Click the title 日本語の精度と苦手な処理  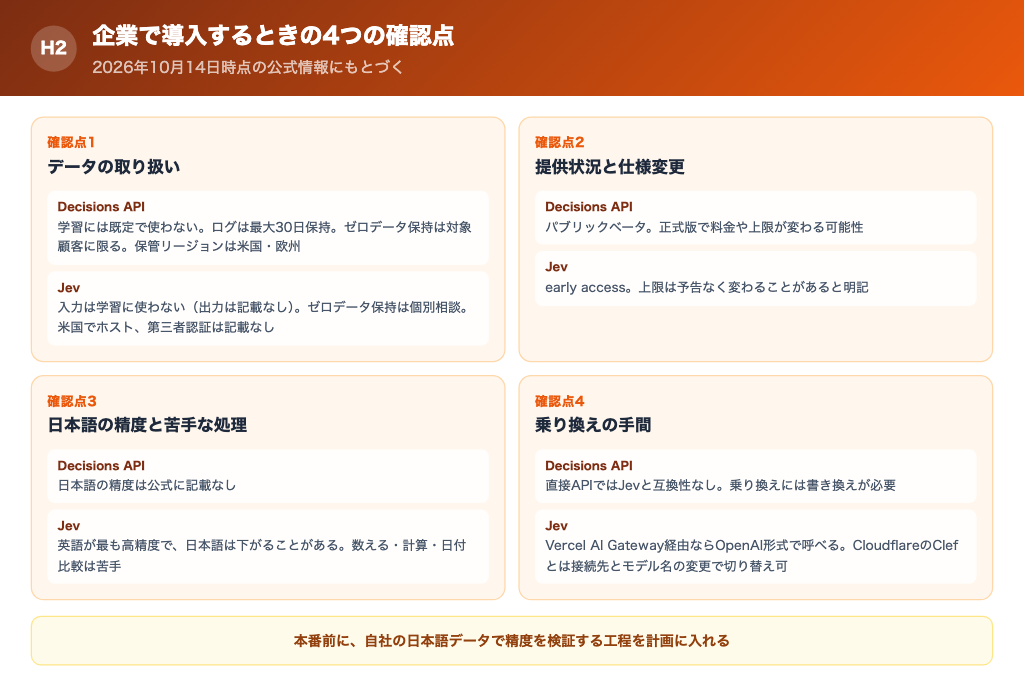(148, 425)
